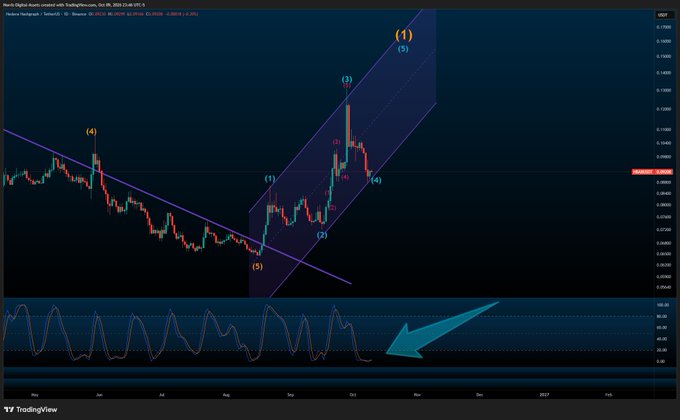Select the blue (3) wave label at the peak

tap(347, 79)
